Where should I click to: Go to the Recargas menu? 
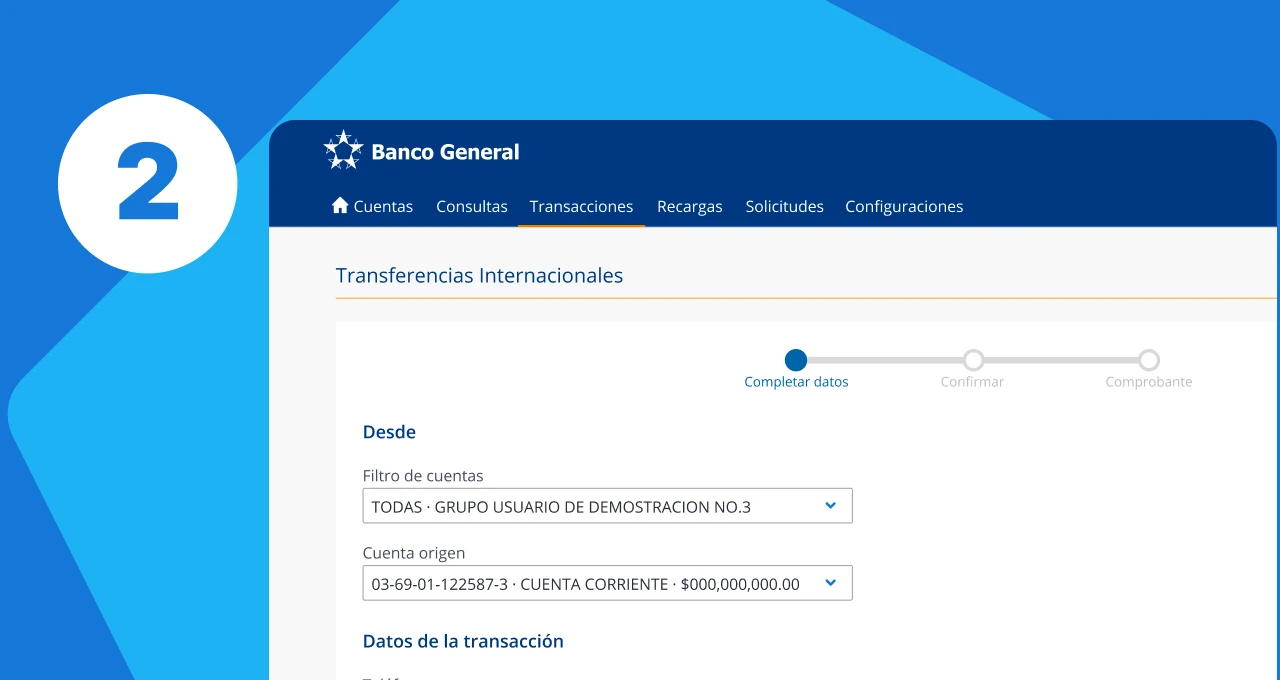689,206
